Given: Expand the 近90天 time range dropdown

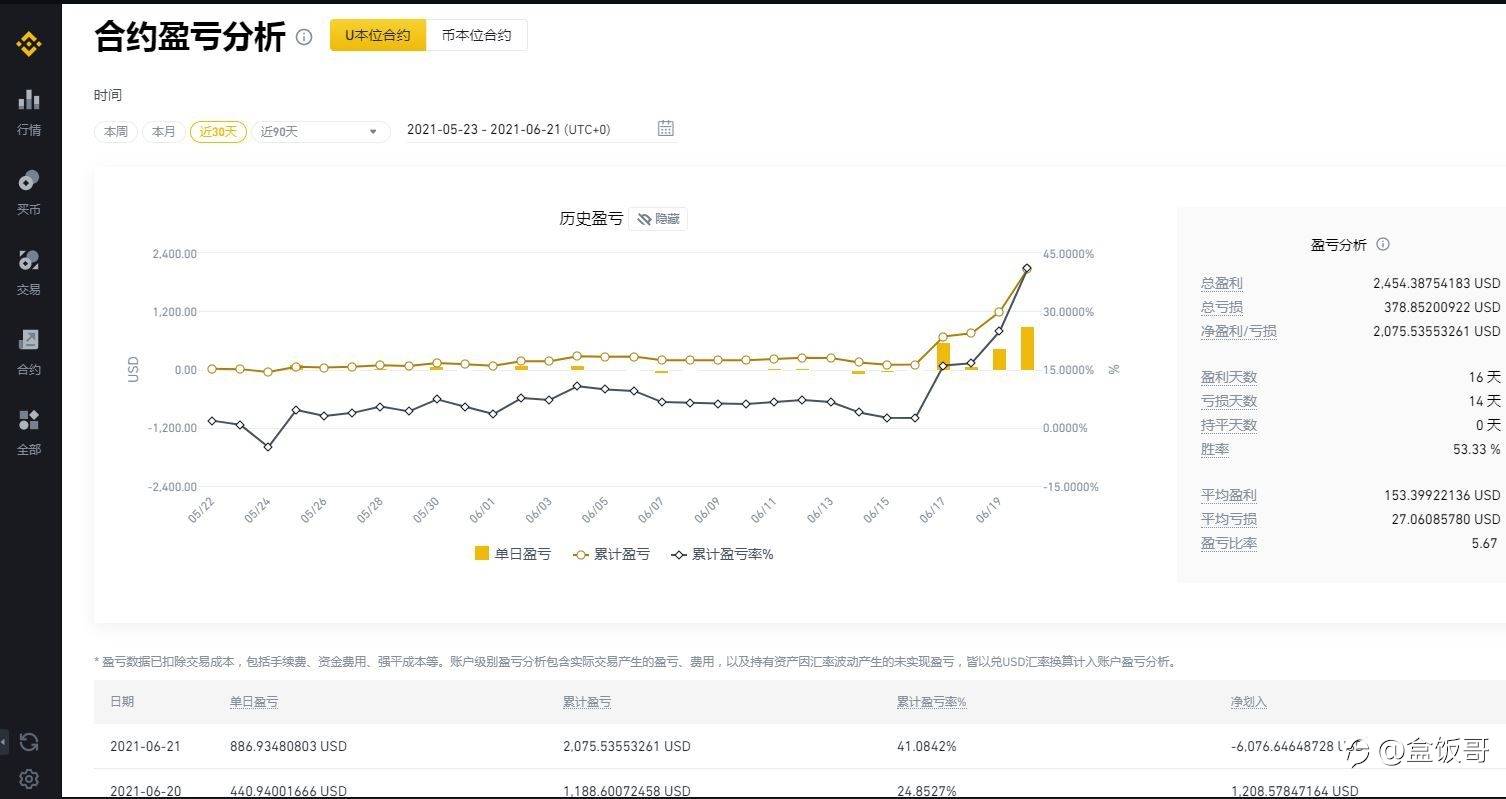Looking at the screenshot, I should tap(320, 131).
